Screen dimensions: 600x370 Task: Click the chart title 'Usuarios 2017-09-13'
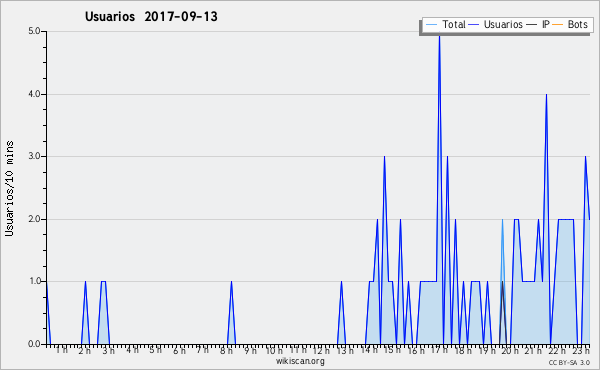[151, 16]
